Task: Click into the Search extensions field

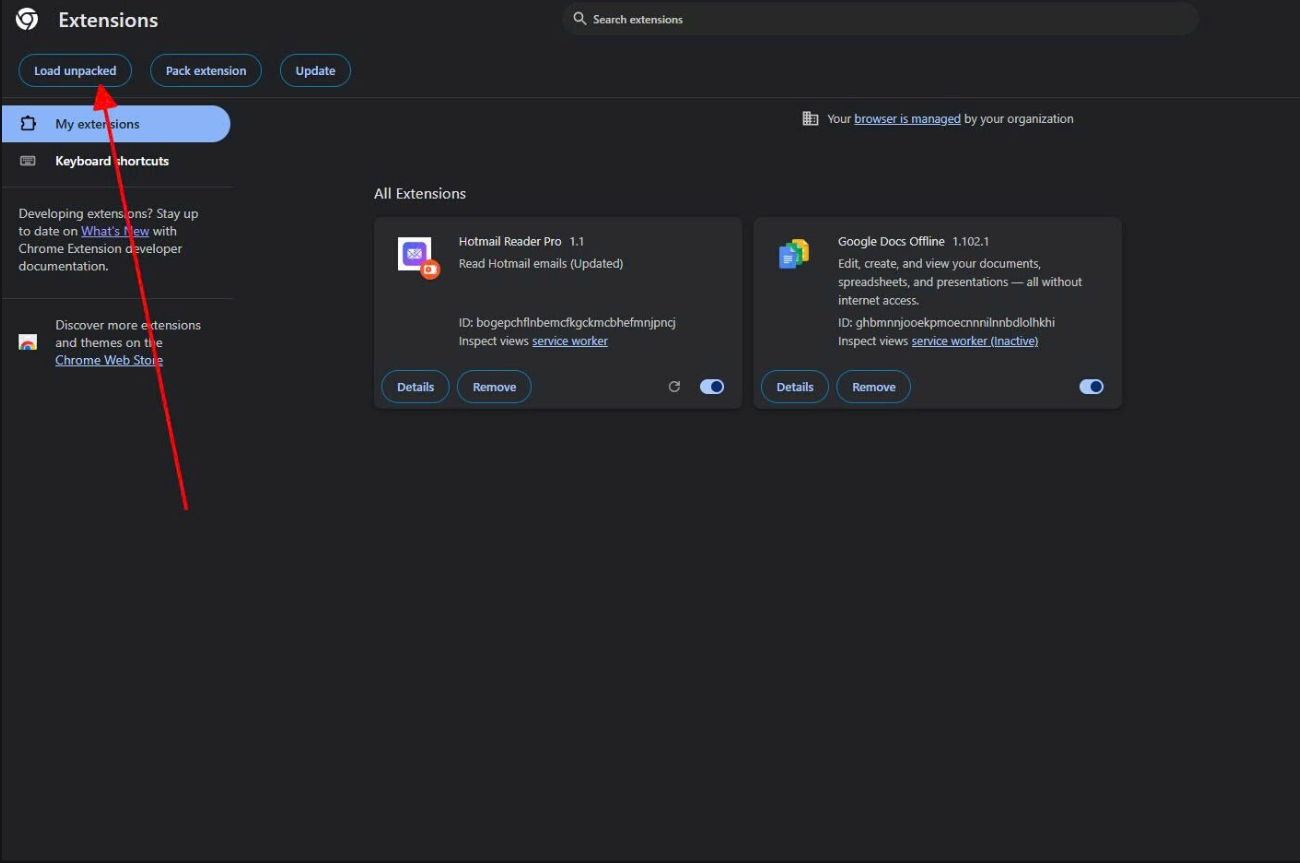Action: [x=880, y=19]
